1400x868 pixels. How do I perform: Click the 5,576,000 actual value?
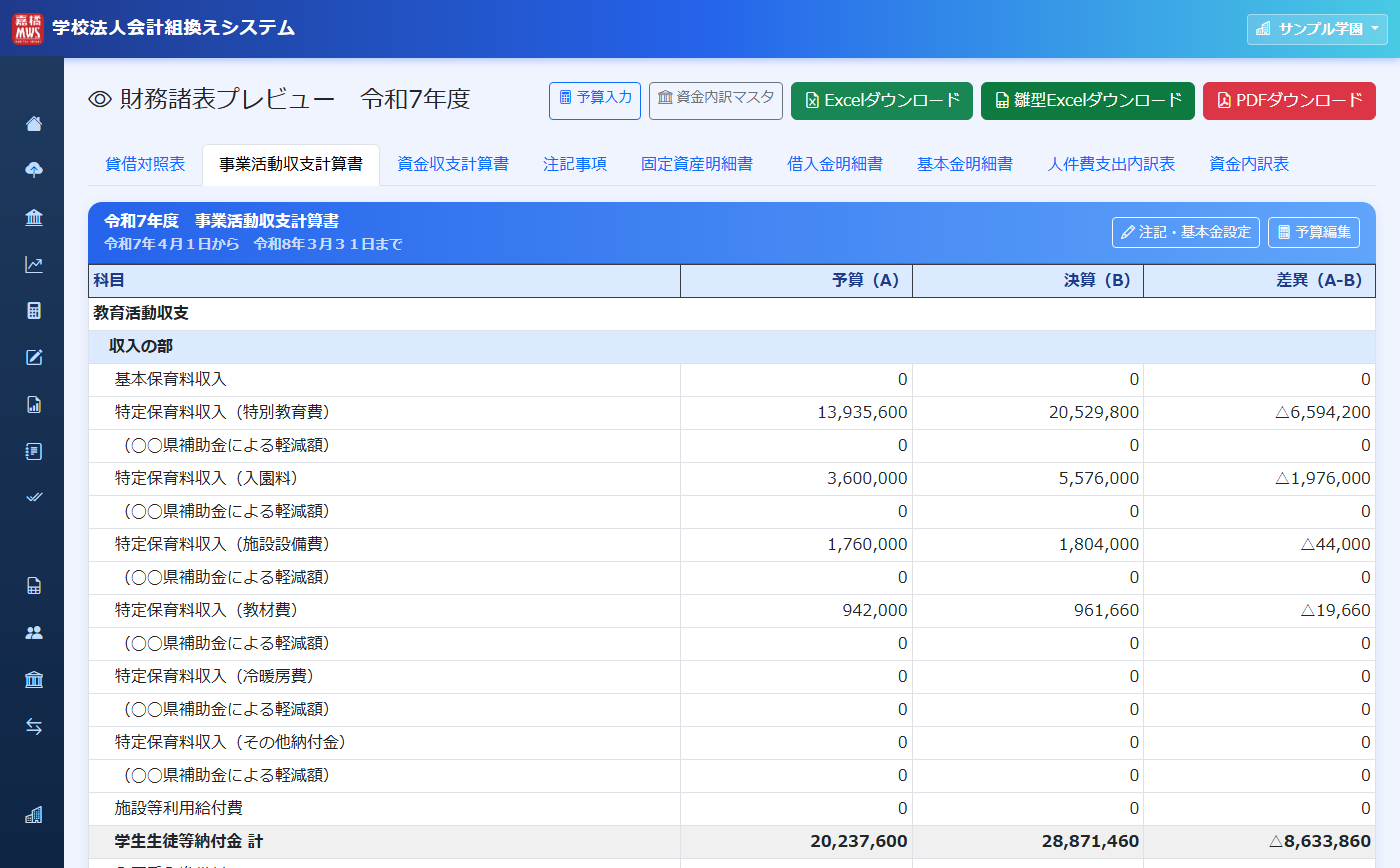click(1098, 479)
